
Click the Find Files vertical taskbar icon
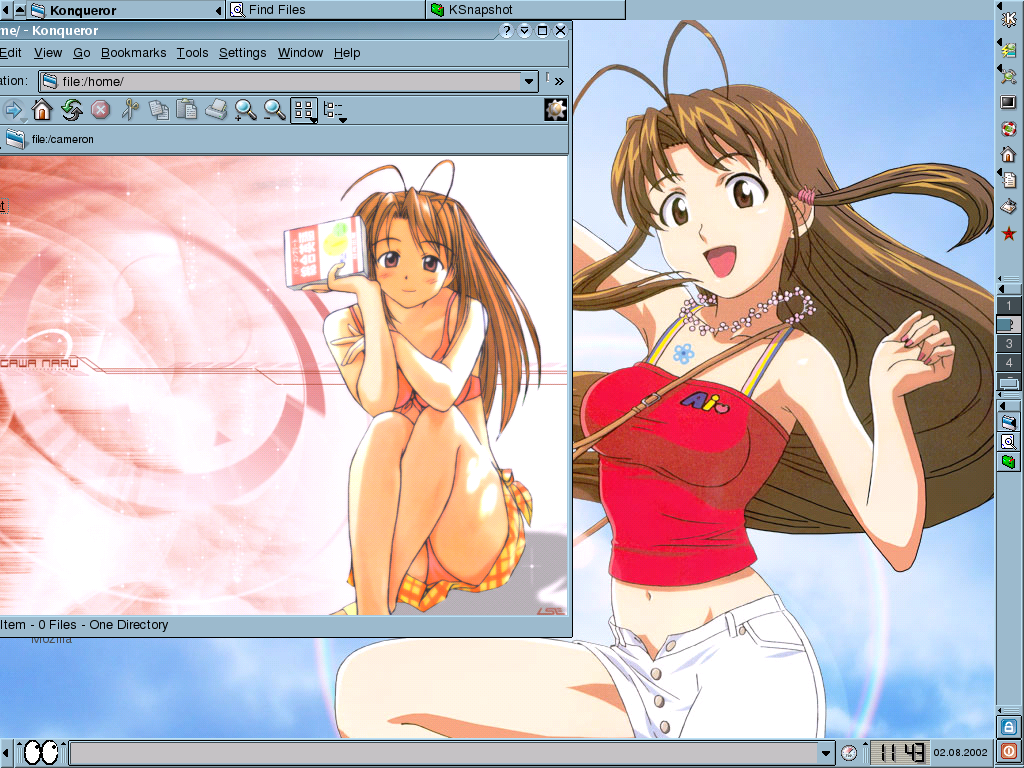(x=1009, y=442)
